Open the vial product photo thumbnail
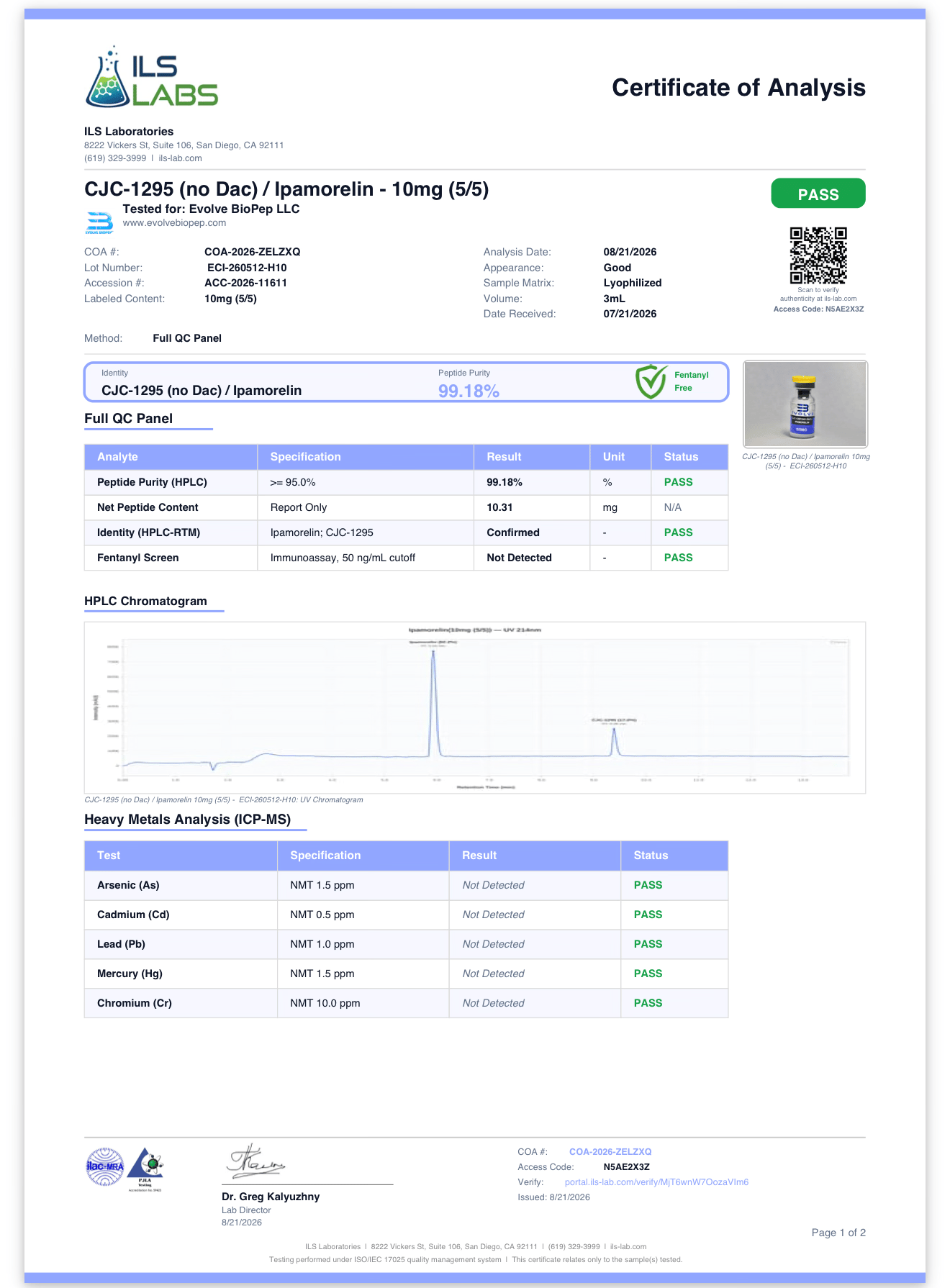Image resolution: width=950 pixels, height=1288 pixels. click(805, 404)
